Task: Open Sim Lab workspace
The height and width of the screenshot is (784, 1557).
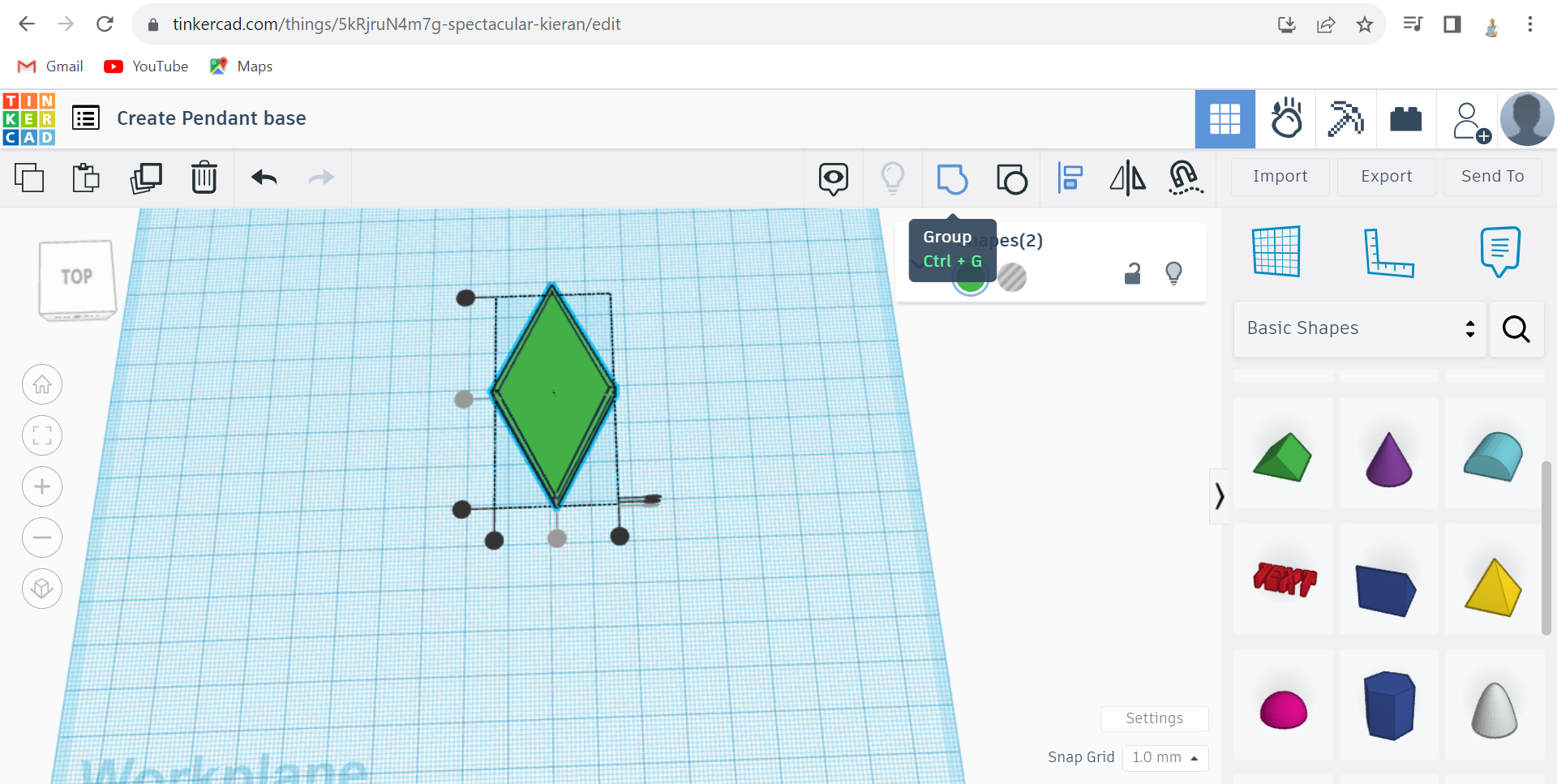Action: coord(1286,119)
